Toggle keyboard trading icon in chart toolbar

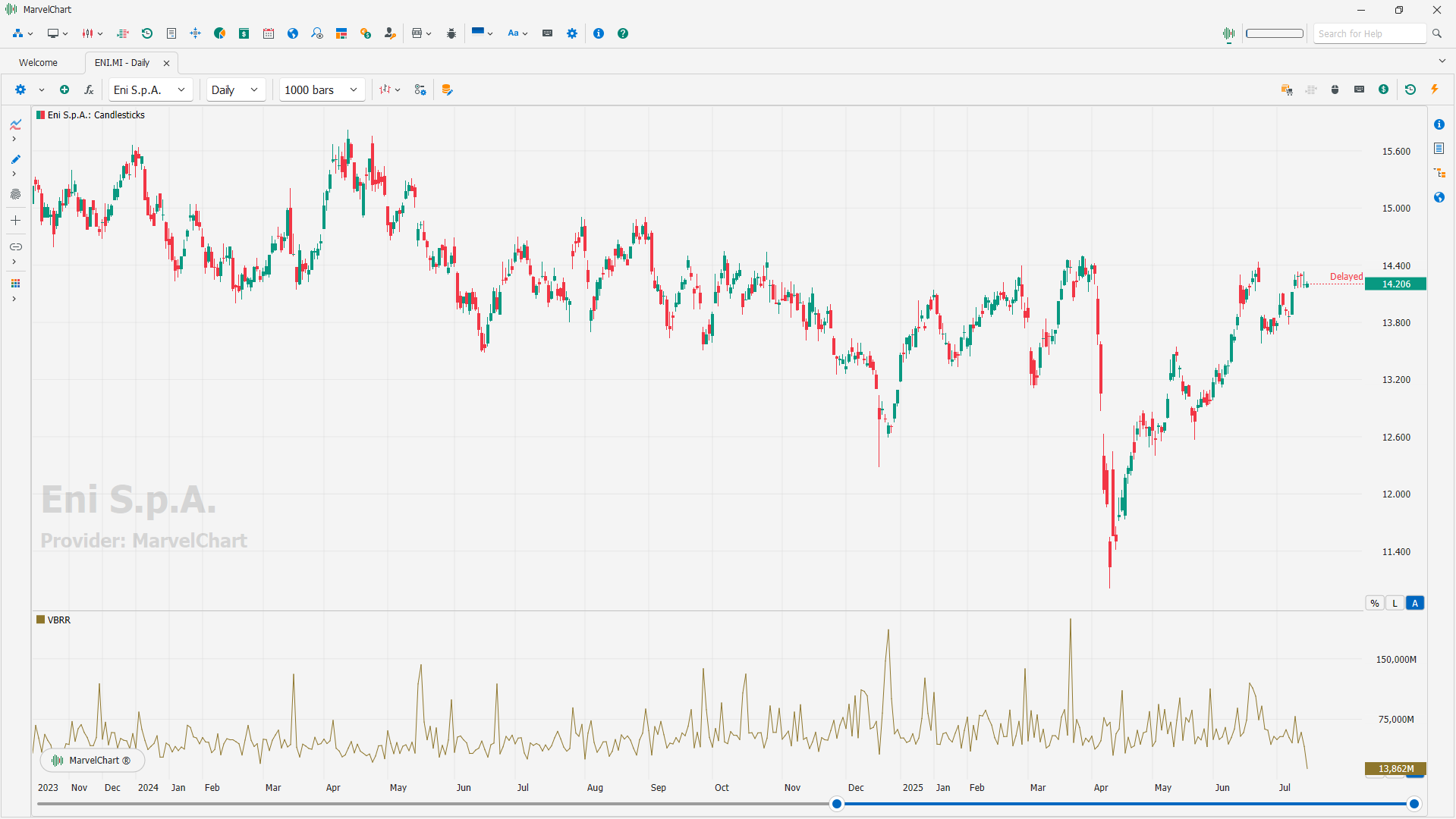[x=1360, y=89]
